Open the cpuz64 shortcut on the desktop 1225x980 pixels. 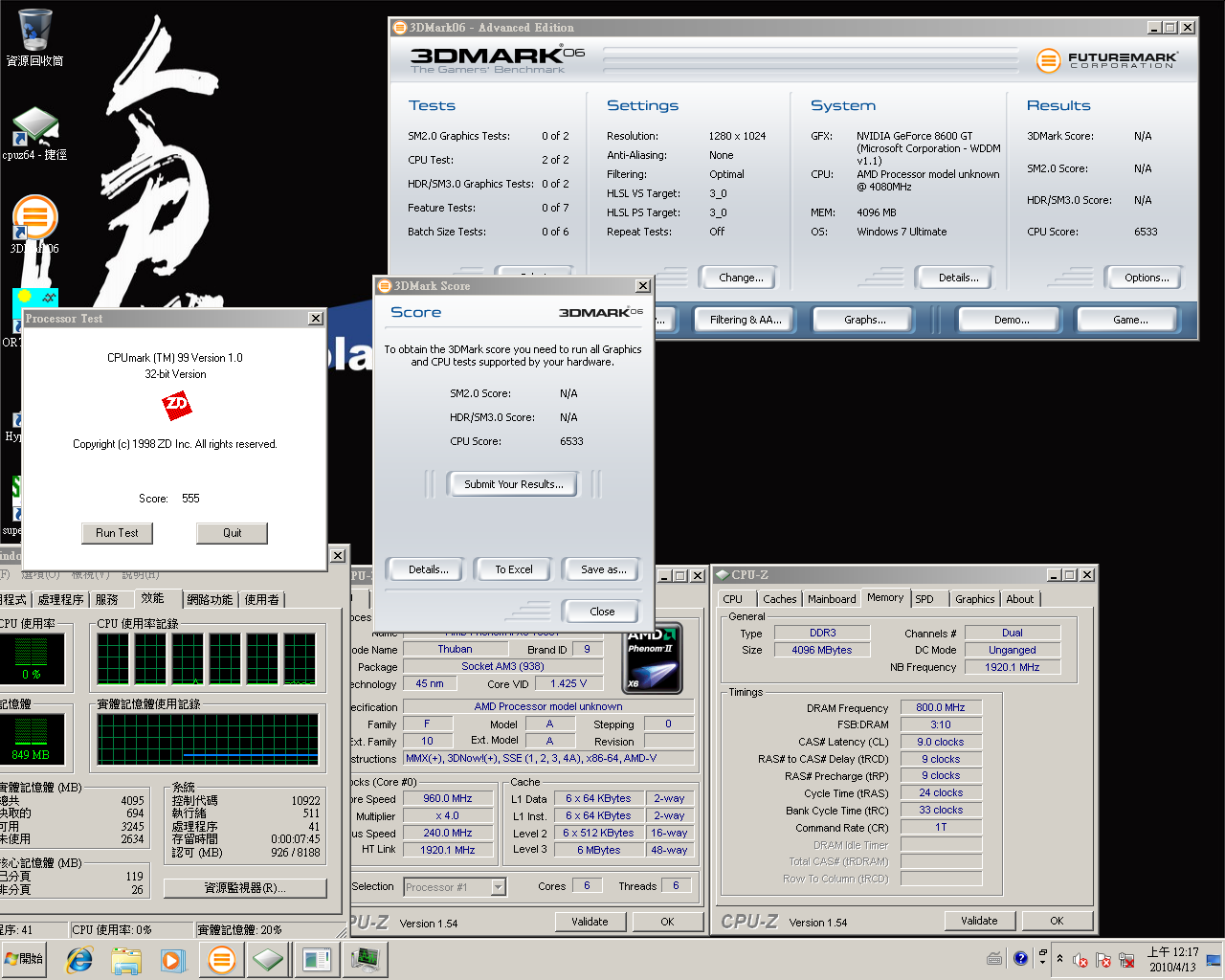(x=34, y=134)
